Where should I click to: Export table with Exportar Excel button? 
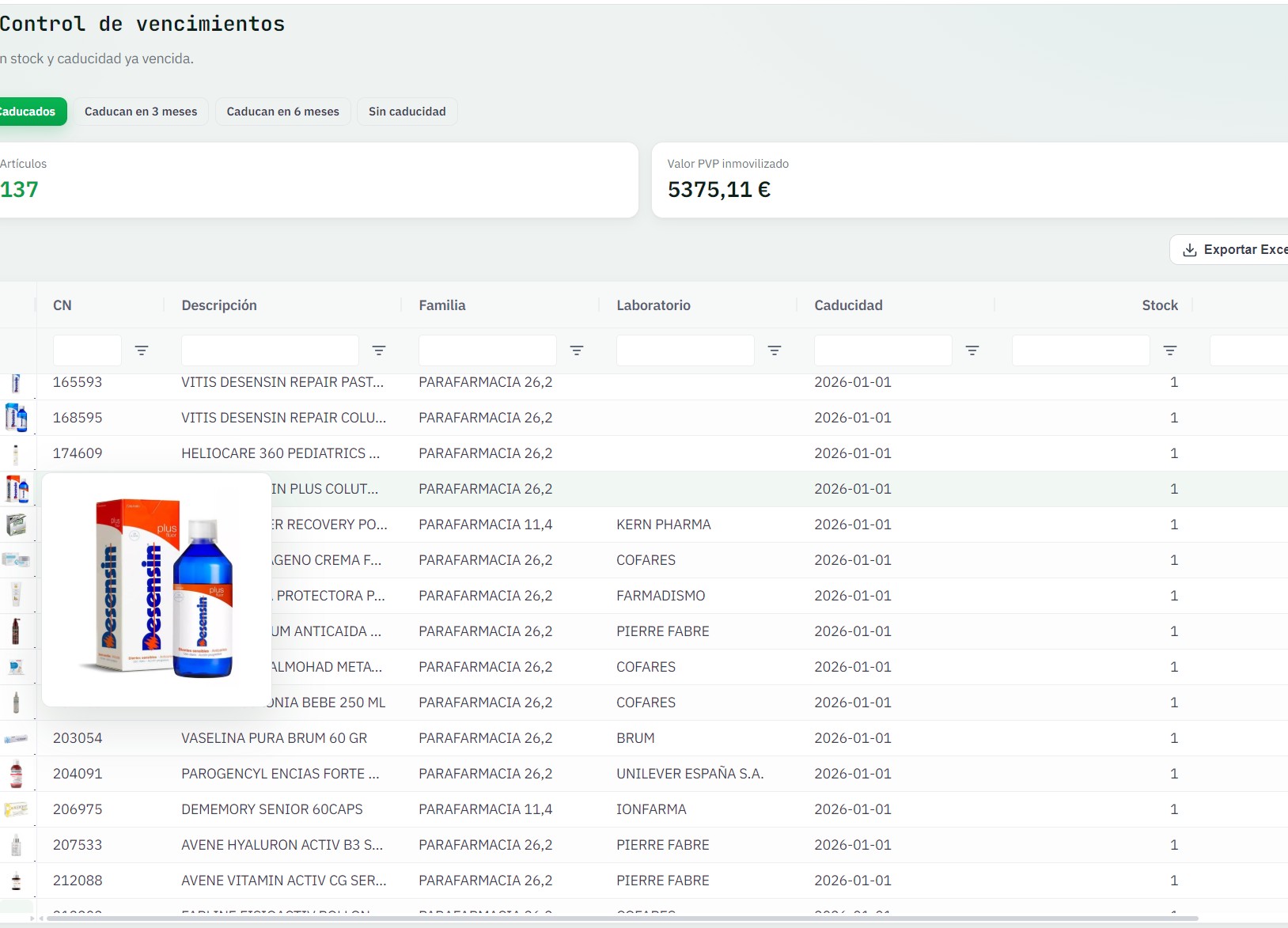click(x=1230, y=250)
